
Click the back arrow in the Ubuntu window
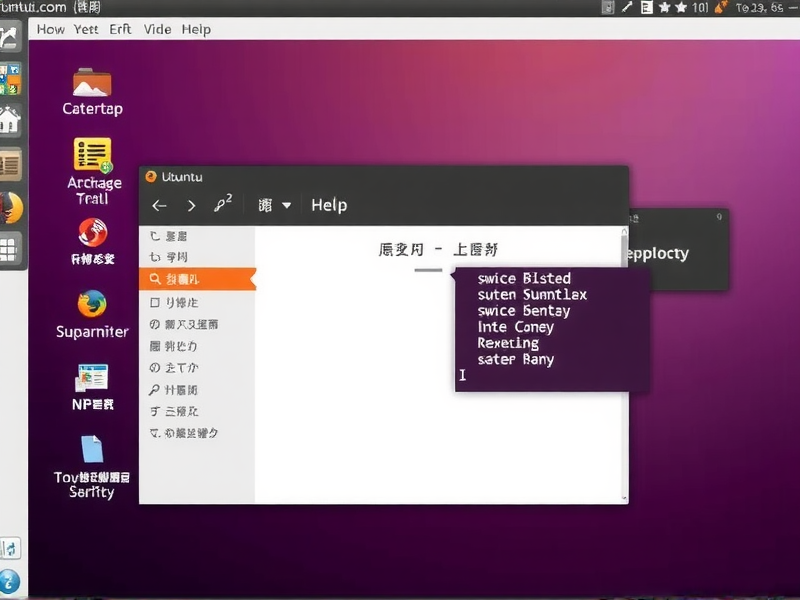158,204
